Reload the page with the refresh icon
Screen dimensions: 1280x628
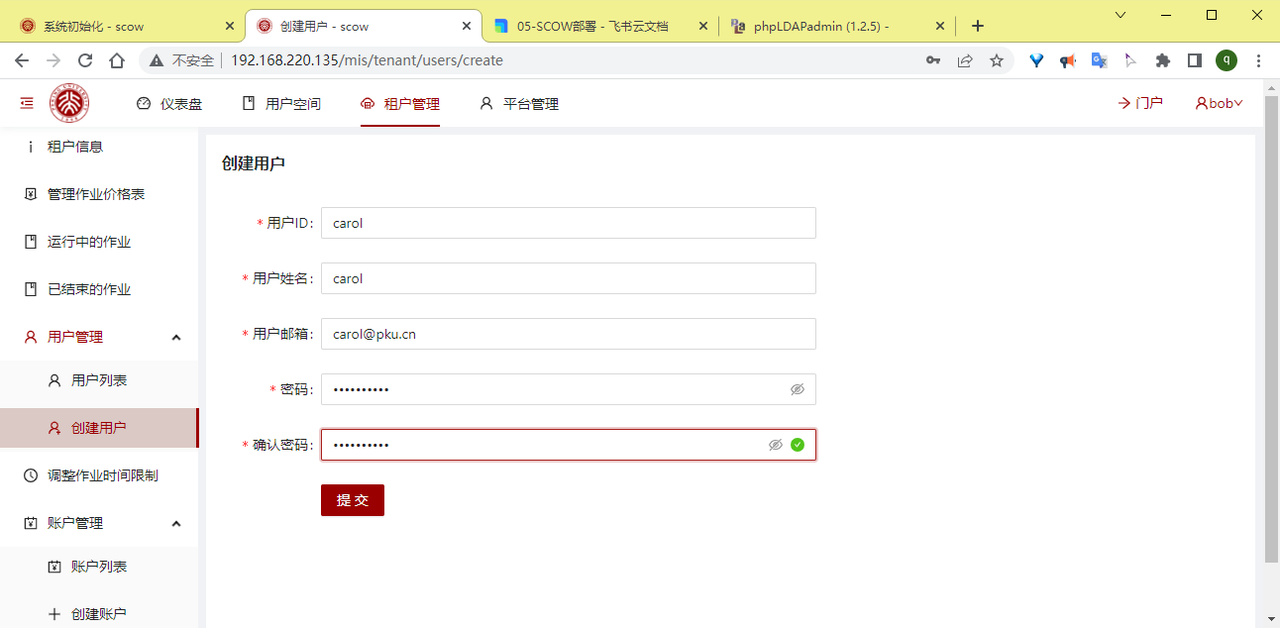point(85,61)
